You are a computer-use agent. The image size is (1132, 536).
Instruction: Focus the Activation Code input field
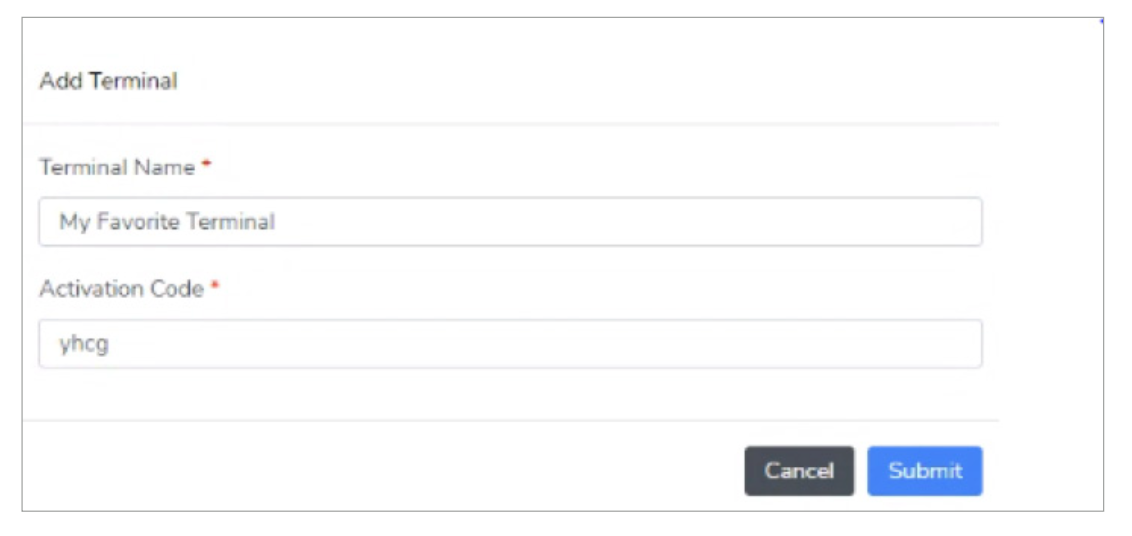(510, 344)
